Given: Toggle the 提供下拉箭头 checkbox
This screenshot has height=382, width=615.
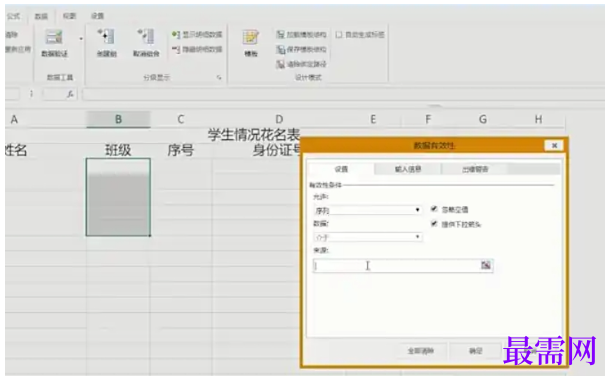Looking at the screenshot, I should [x=434, y=224].
